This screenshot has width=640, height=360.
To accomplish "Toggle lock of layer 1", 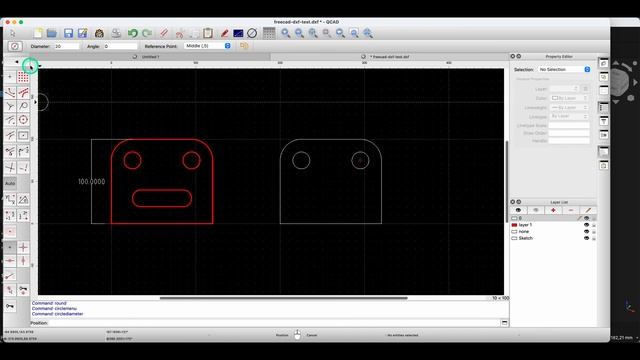I will (594, 225).
